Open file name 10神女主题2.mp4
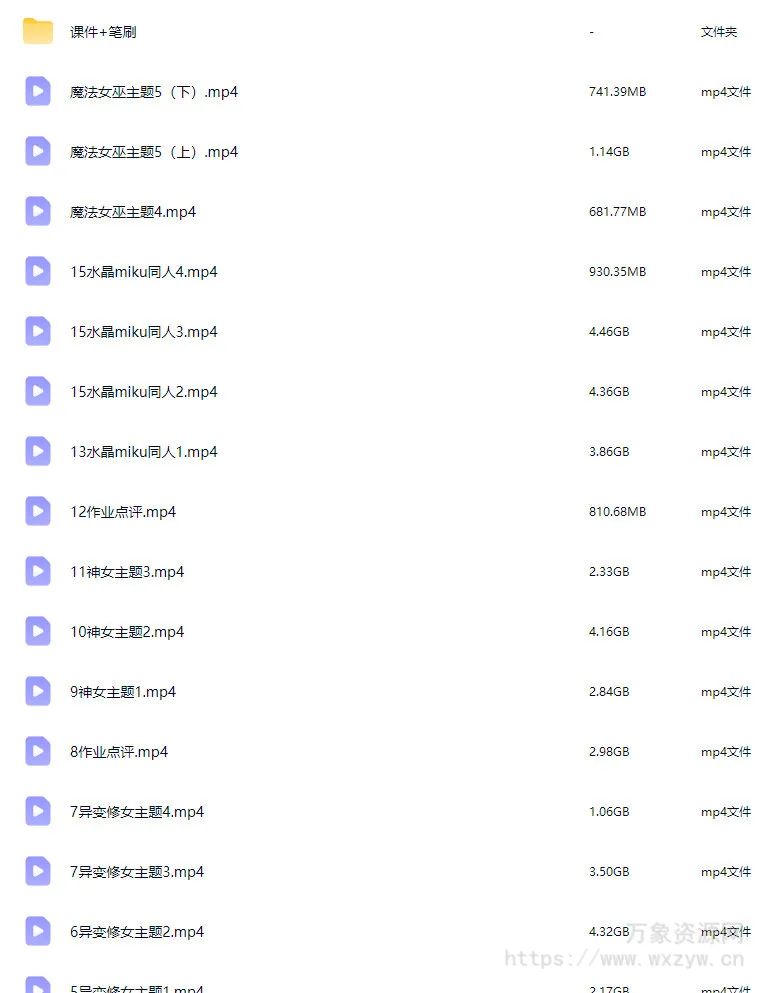The width and height of the screenshot is (775, 993). click(x=127, y=632)
